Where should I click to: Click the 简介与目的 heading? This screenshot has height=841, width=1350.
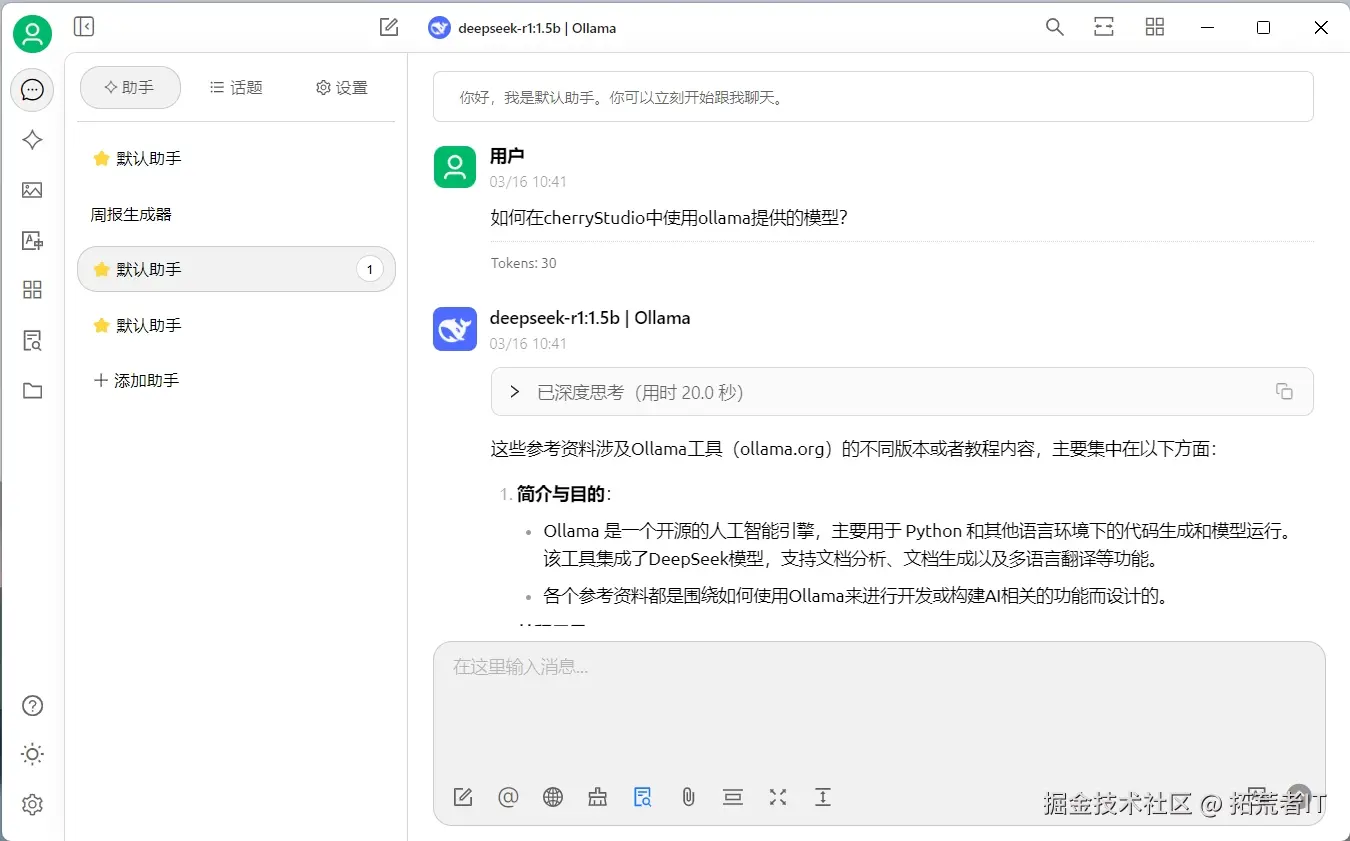point(563,494)
